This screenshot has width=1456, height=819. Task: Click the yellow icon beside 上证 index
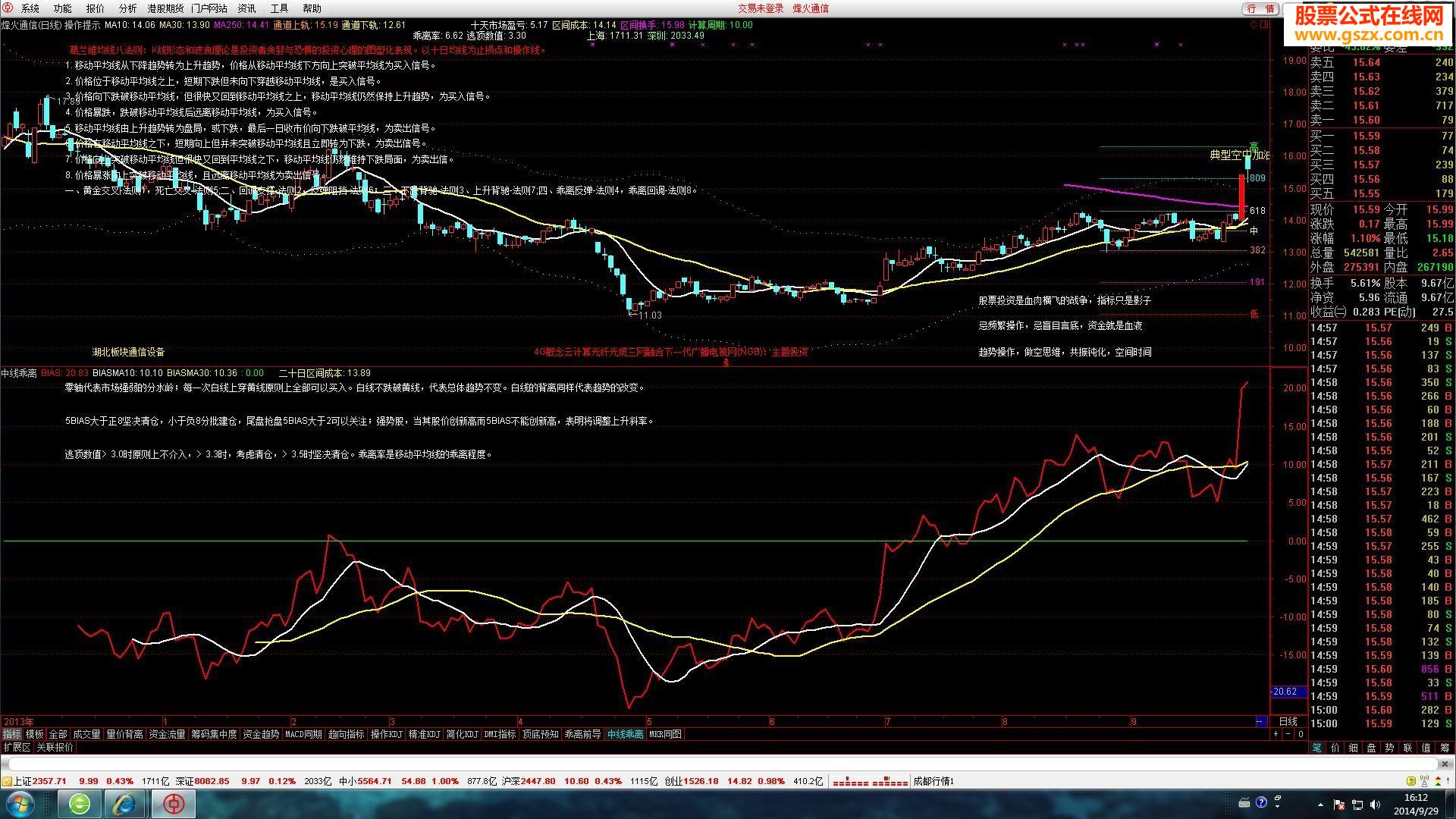pyautogui.click(x=7, y=781)
